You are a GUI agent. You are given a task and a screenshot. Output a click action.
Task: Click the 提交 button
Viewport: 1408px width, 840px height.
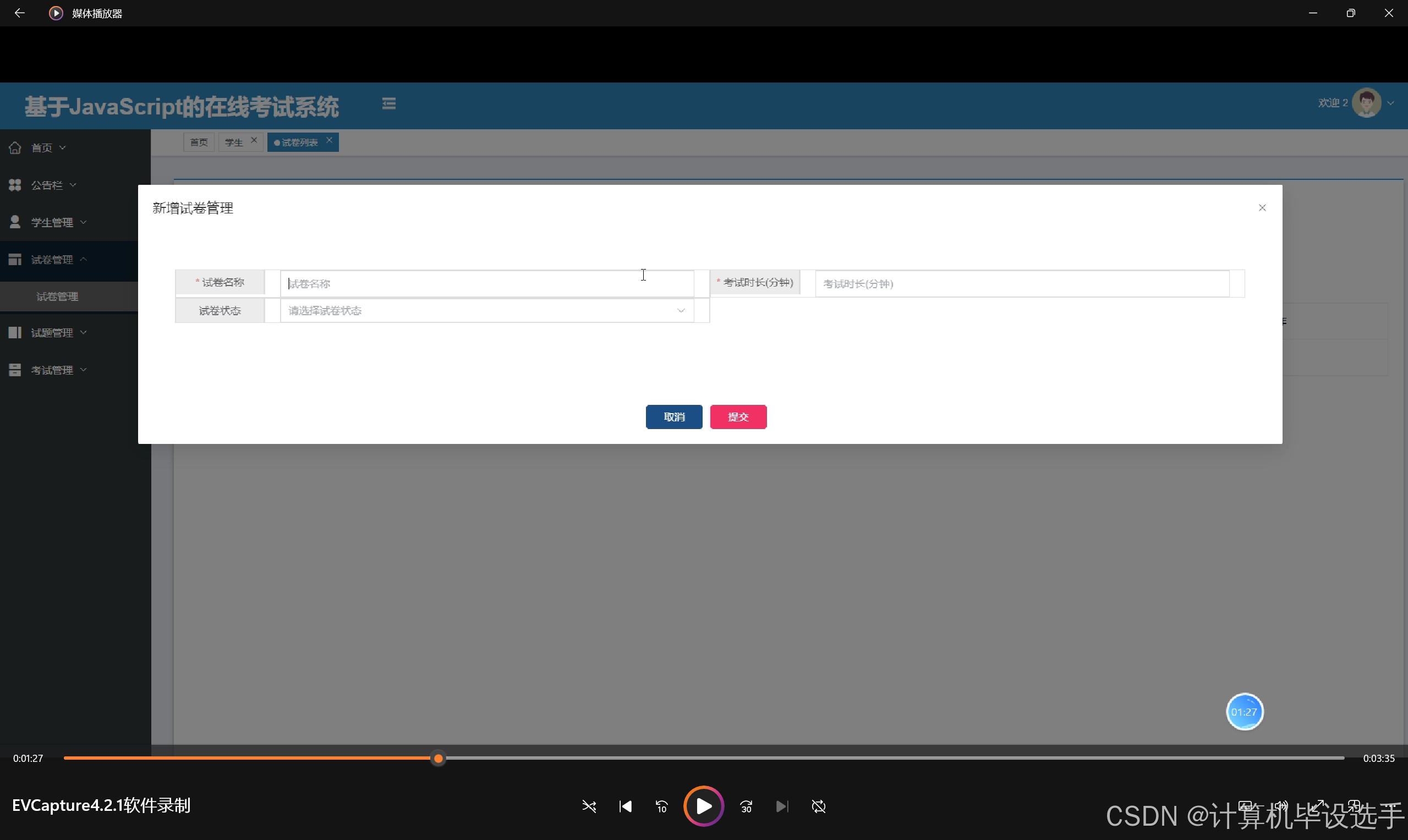[738, 417]
